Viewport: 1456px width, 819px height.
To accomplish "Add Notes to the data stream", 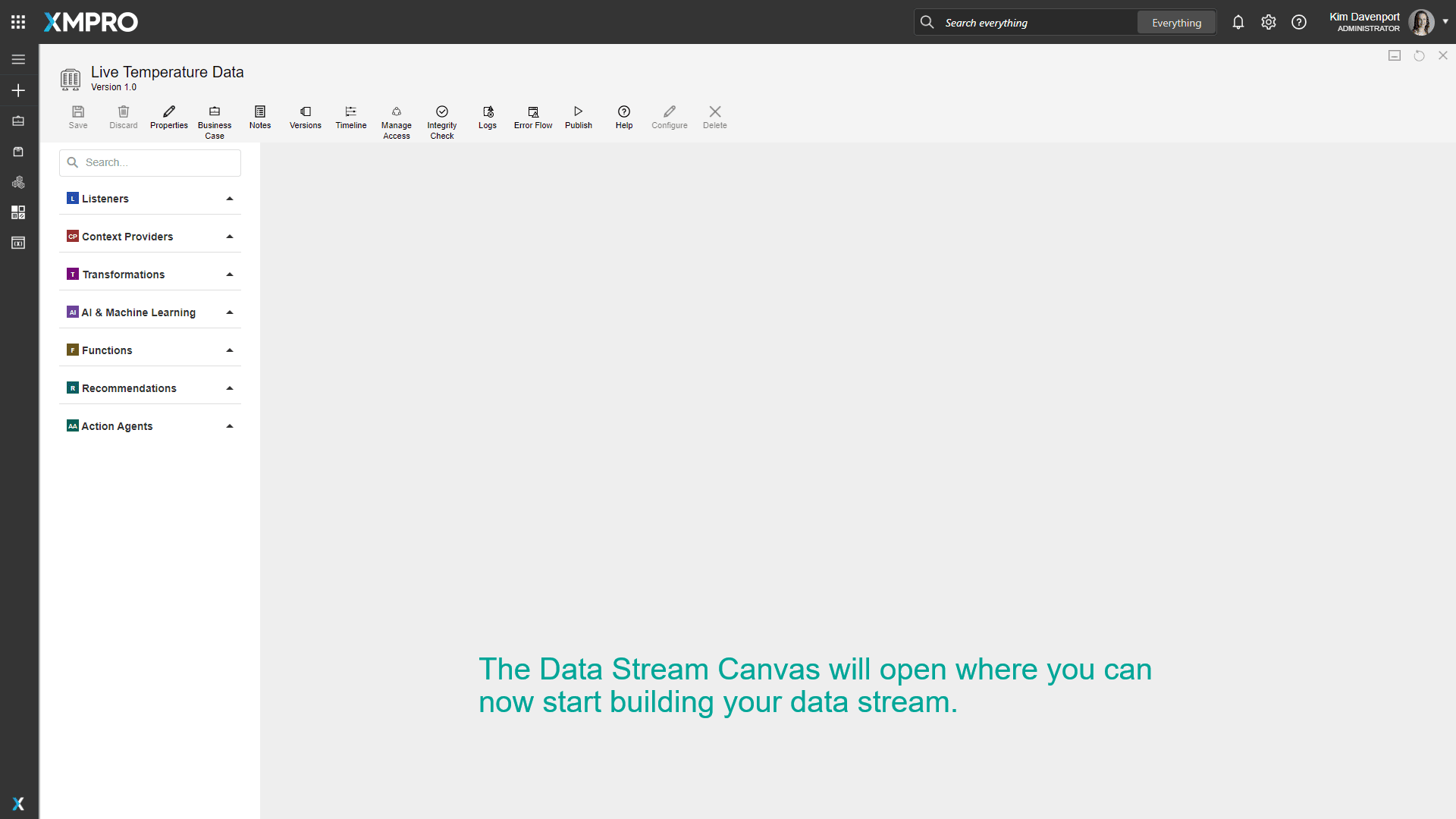I will point(259,118).
